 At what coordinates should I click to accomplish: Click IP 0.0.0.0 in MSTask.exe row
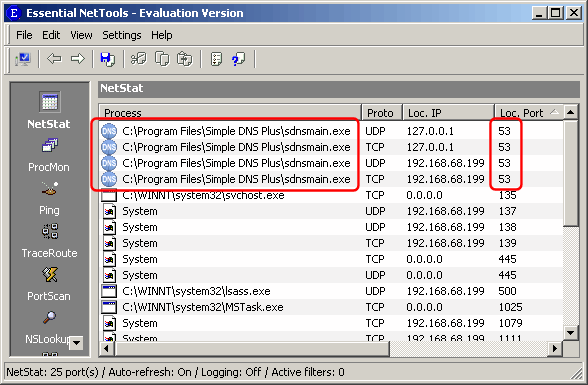424,307
